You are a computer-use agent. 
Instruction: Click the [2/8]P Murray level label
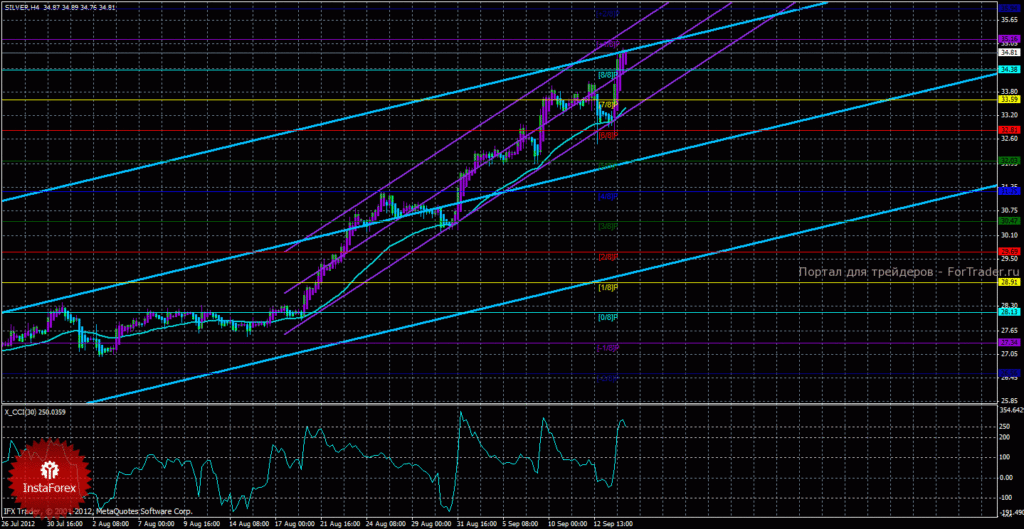[607, 257]
